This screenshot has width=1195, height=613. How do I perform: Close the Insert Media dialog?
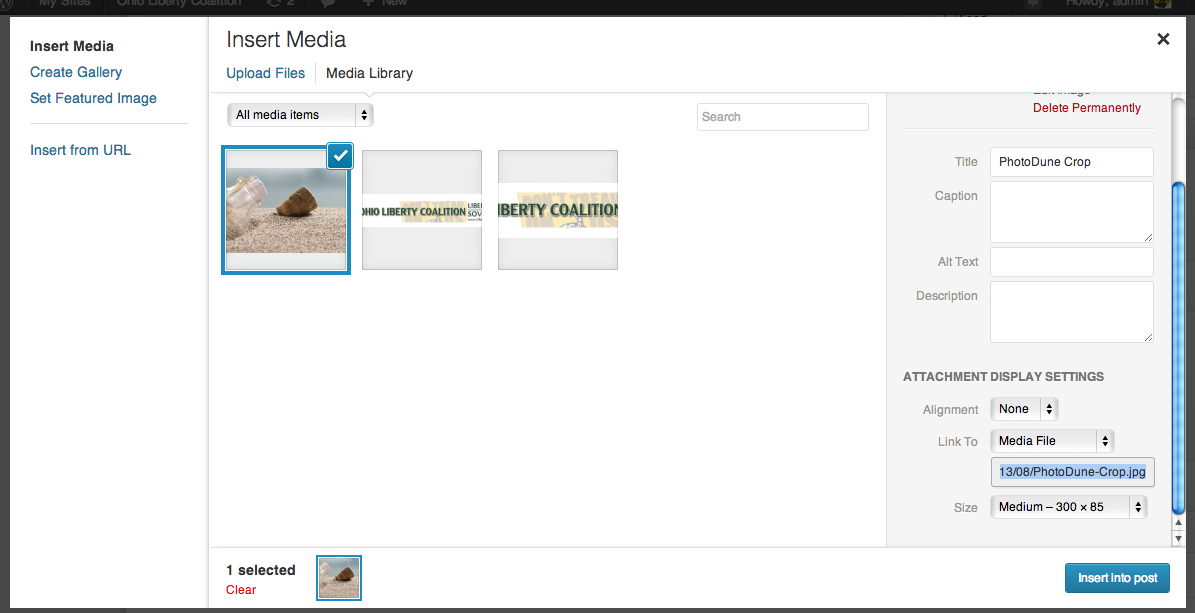point(1163,39)
